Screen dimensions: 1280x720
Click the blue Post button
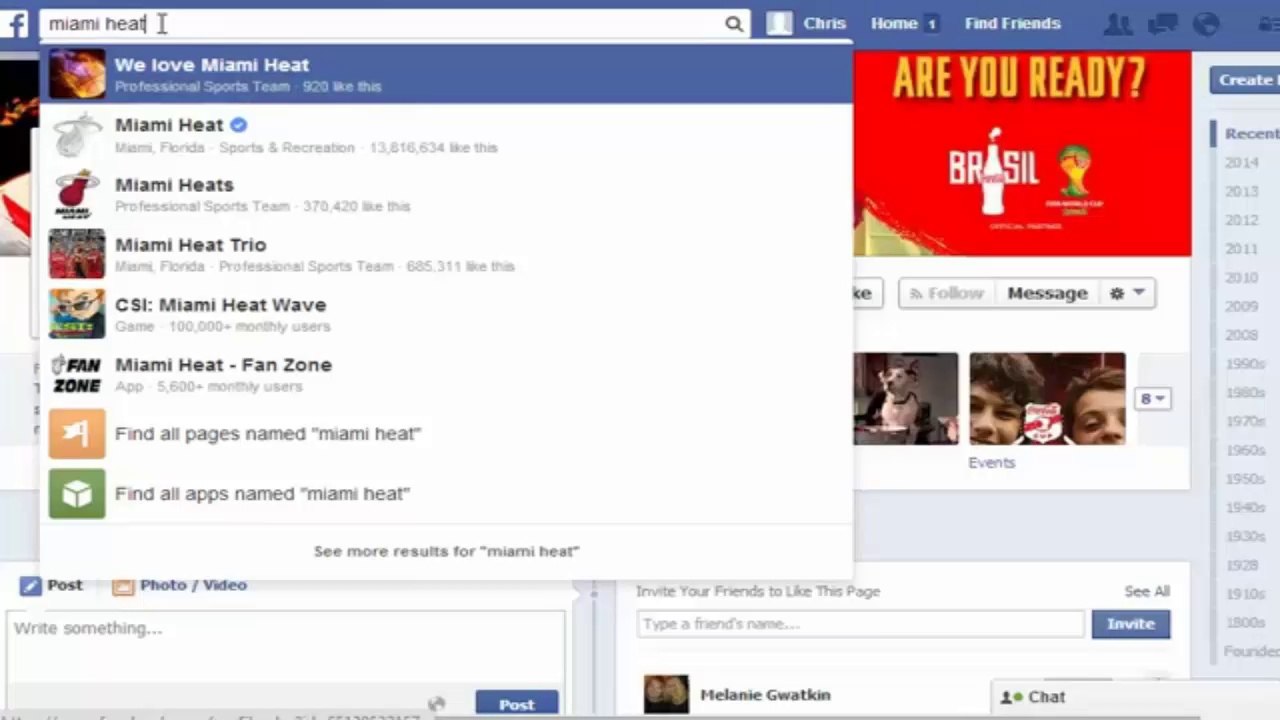(516, 704)
